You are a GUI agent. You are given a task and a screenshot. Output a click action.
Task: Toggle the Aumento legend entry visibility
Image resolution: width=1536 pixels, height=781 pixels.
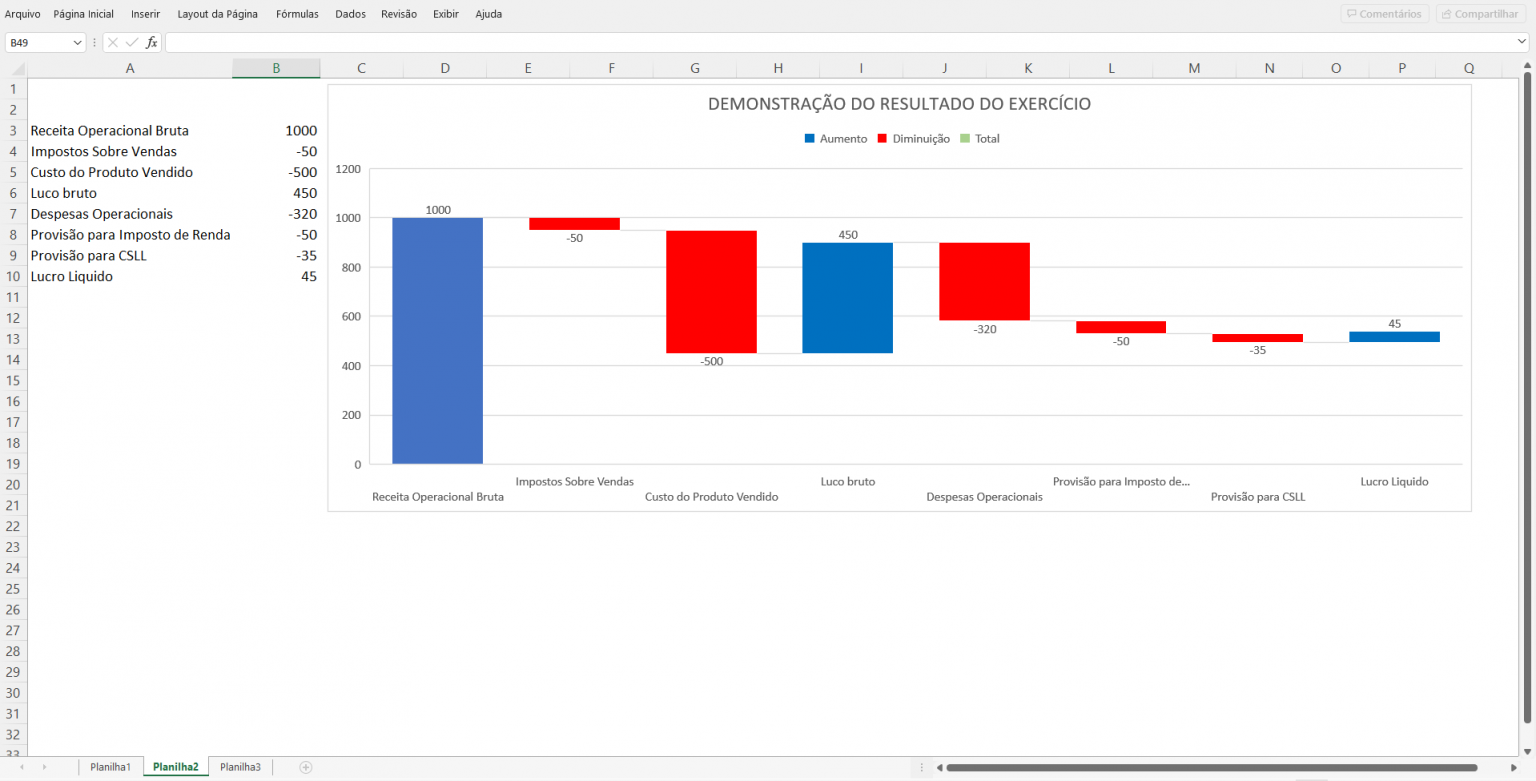835,138
